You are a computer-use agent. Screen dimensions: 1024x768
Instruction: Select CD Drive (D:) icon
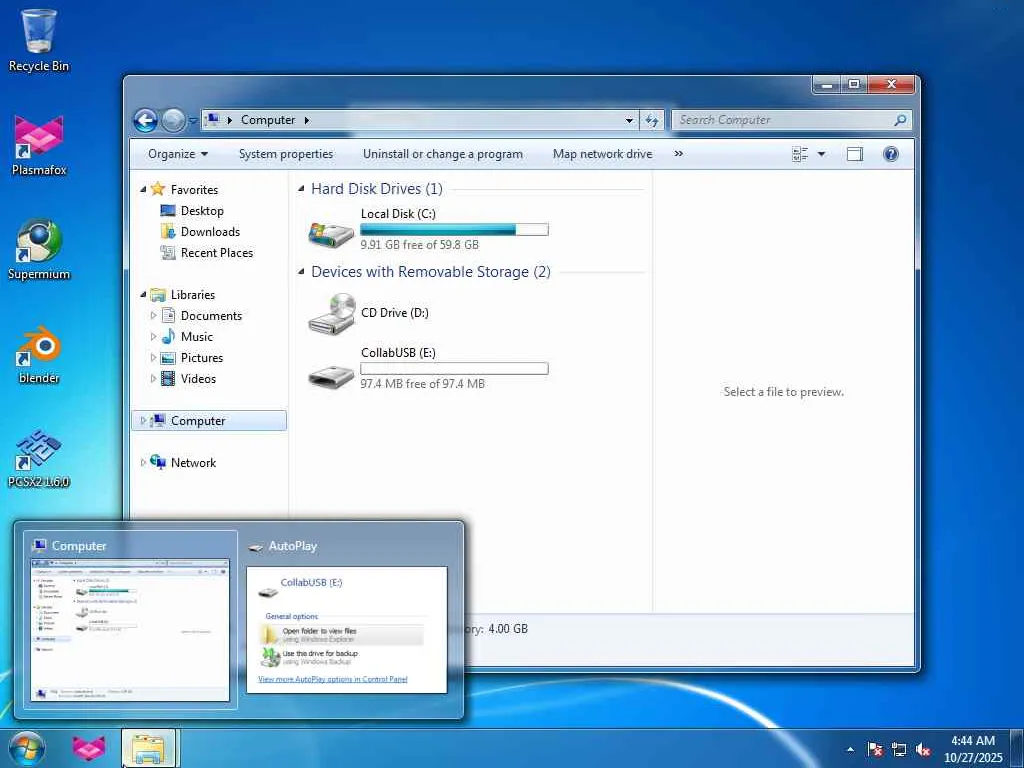[x=332, y=313]
